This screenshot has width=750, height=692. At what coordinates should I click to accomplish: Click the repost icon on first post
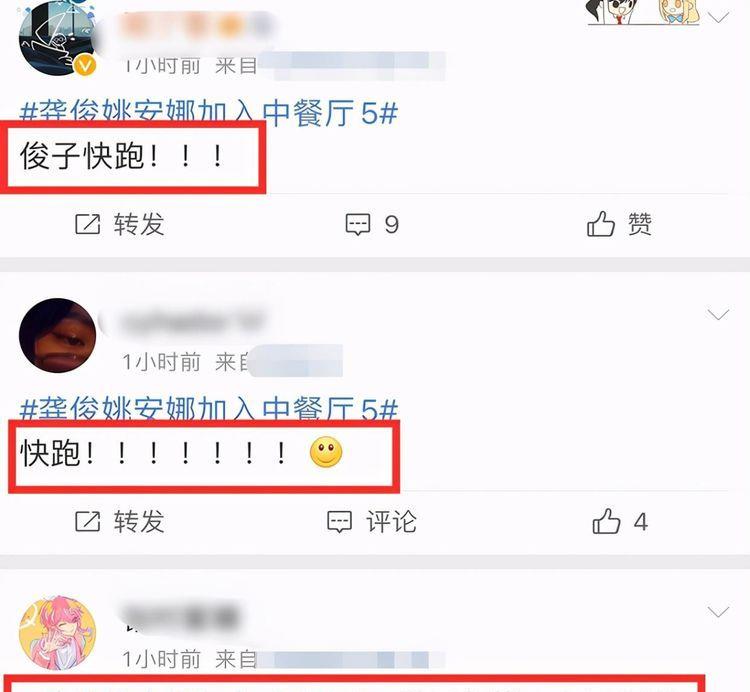88,224
